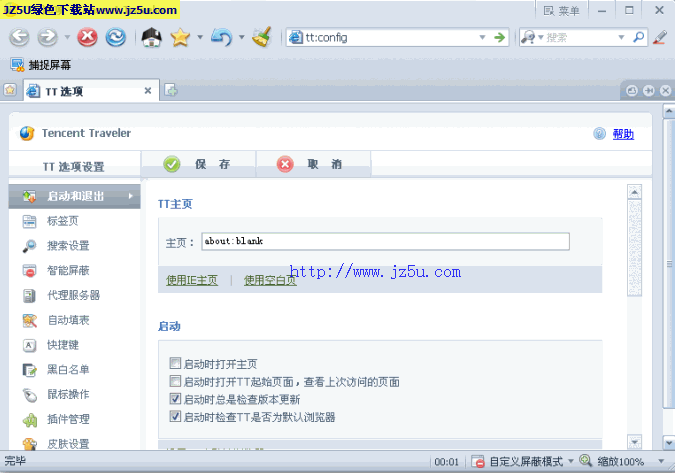Image resolution: width=675 pixels, height=473 pixels.
Task: Expand the Forward button history dropdown
Action: [67, 37]
